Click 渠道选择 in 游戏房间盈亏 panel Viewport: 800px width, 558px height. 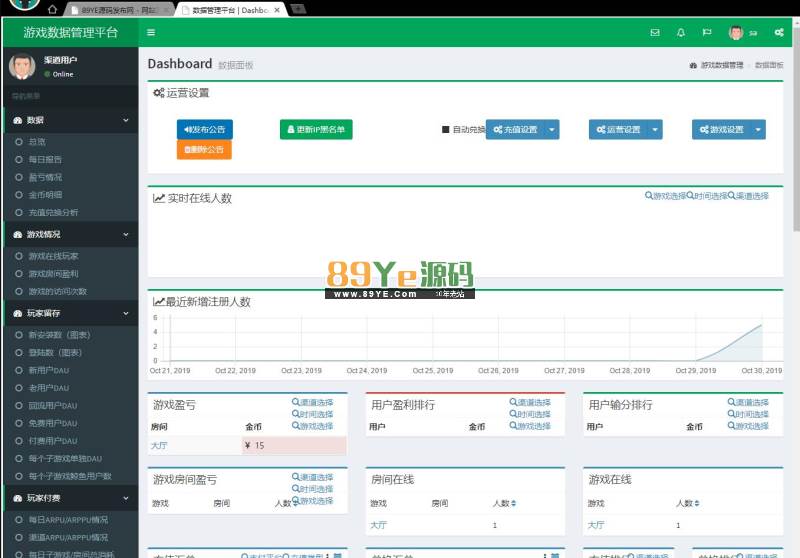[312, 477]
